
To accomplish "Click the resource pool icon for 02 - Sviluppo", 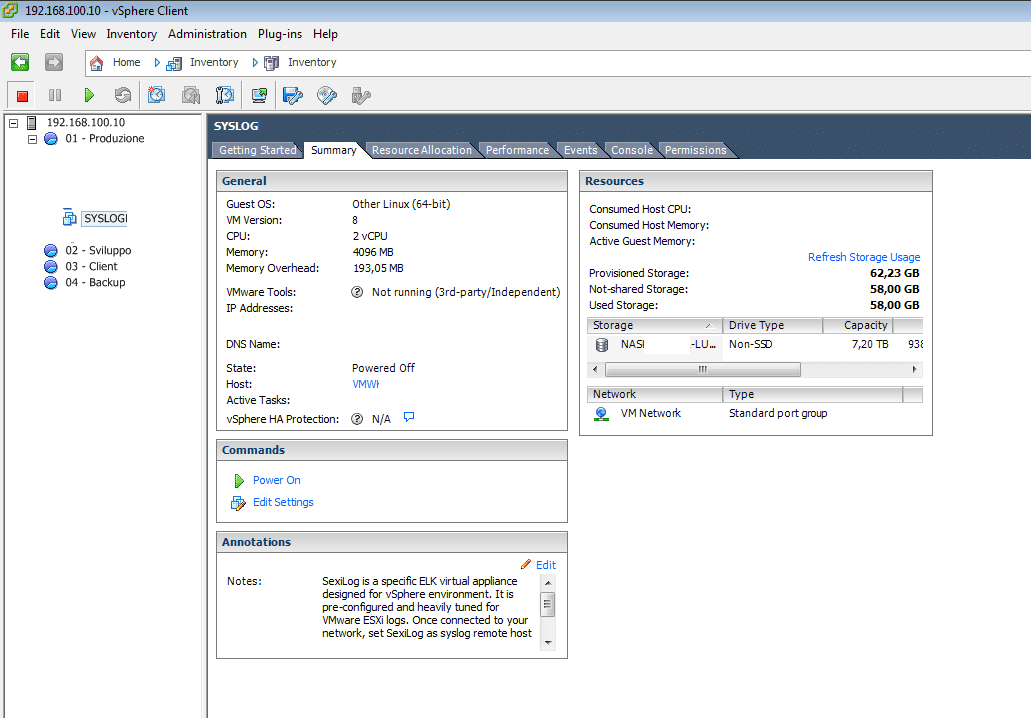I will point(51,251).
